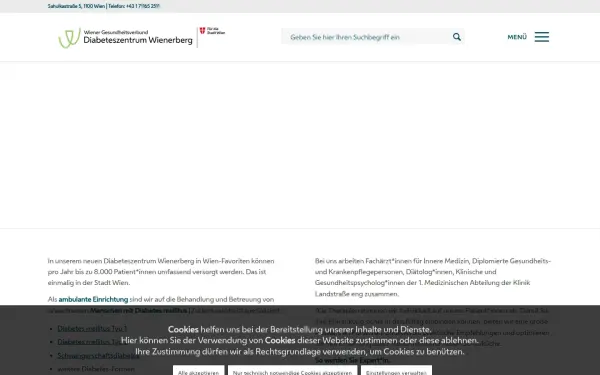This screenshot has width=600, height=375.
Task: Open the Schwangerschaftsdiabetes link
Action: [x=98, y=355]
